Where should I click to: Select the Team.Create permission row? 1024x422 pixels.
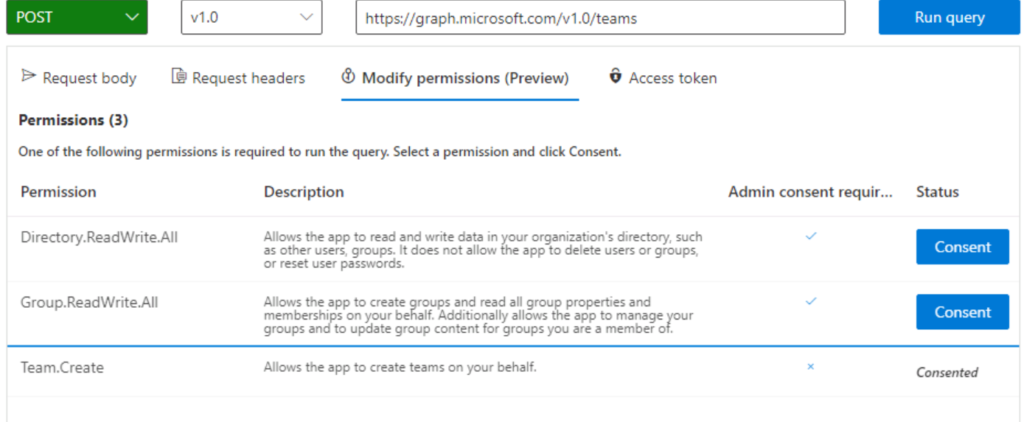point(513,371)
